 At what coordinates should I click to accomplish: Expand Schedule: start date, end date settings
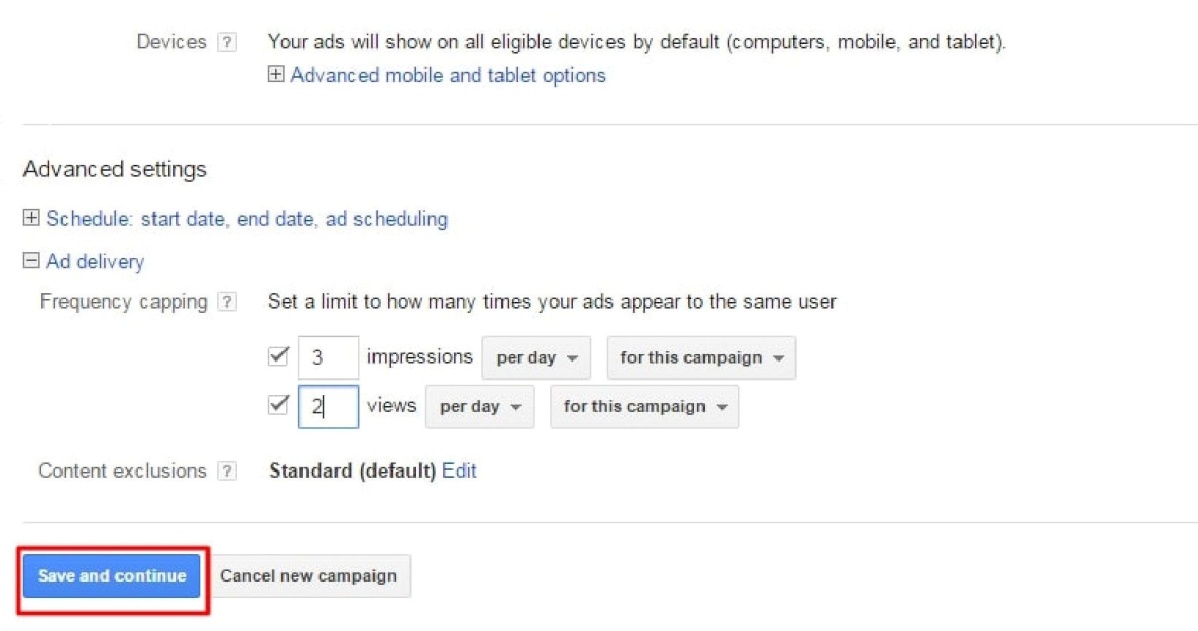pos(246,219)
